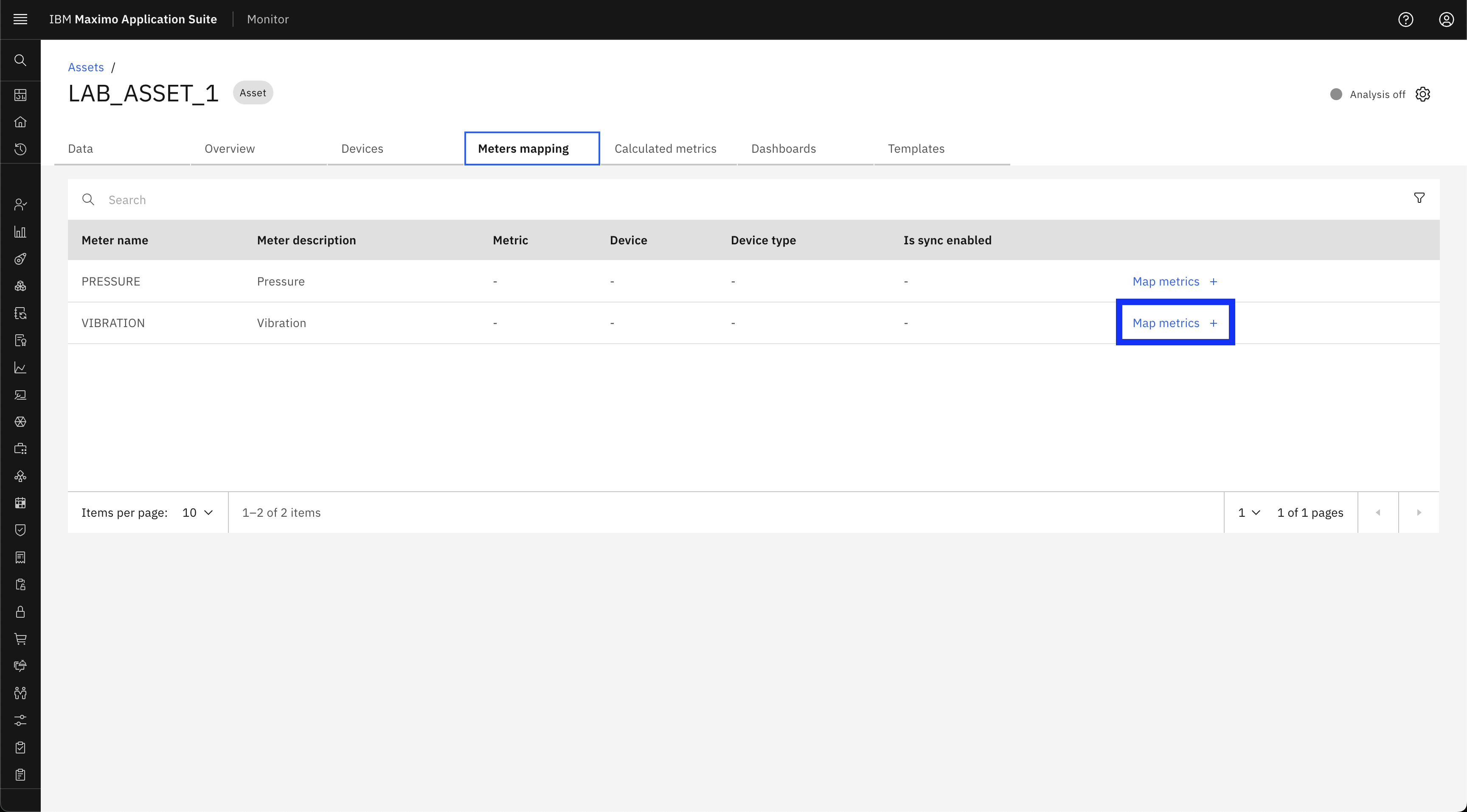Open the line chart sidebar icon
The image size is (1467, 812).
click(20, 367)
